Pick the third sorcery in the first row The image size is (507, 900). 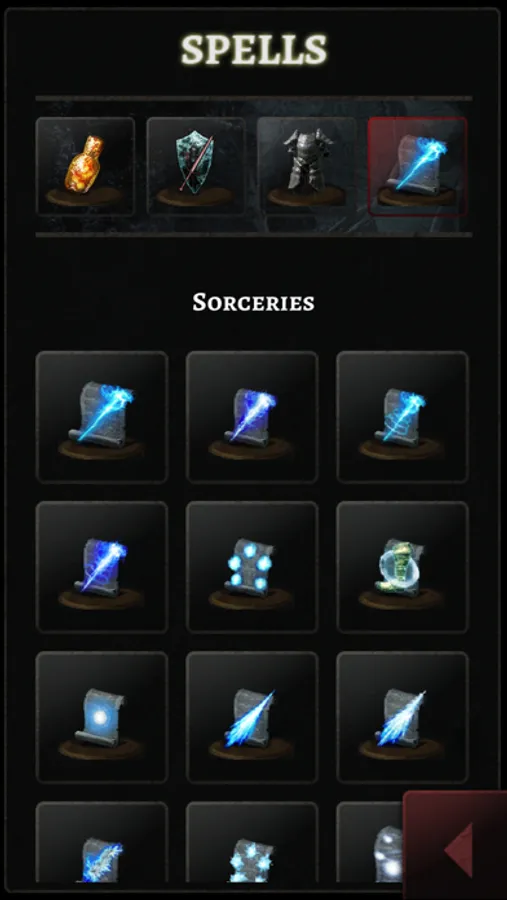click(402, 417)
